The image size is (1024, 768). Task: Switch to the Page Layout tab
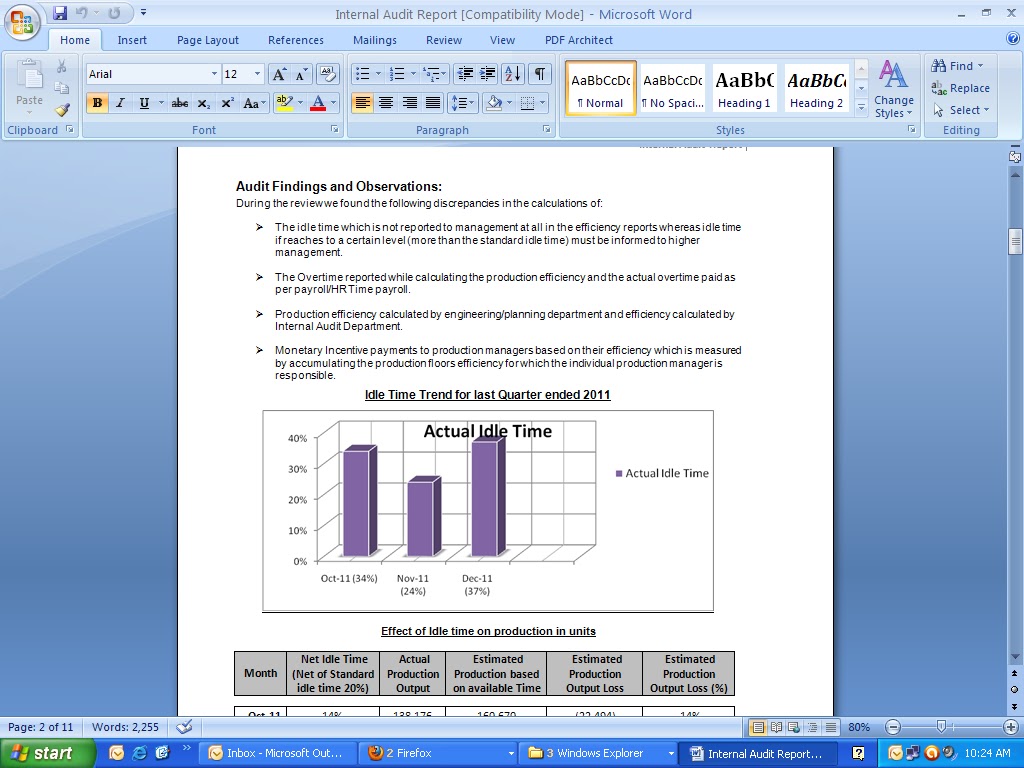(x=208, y=40)
